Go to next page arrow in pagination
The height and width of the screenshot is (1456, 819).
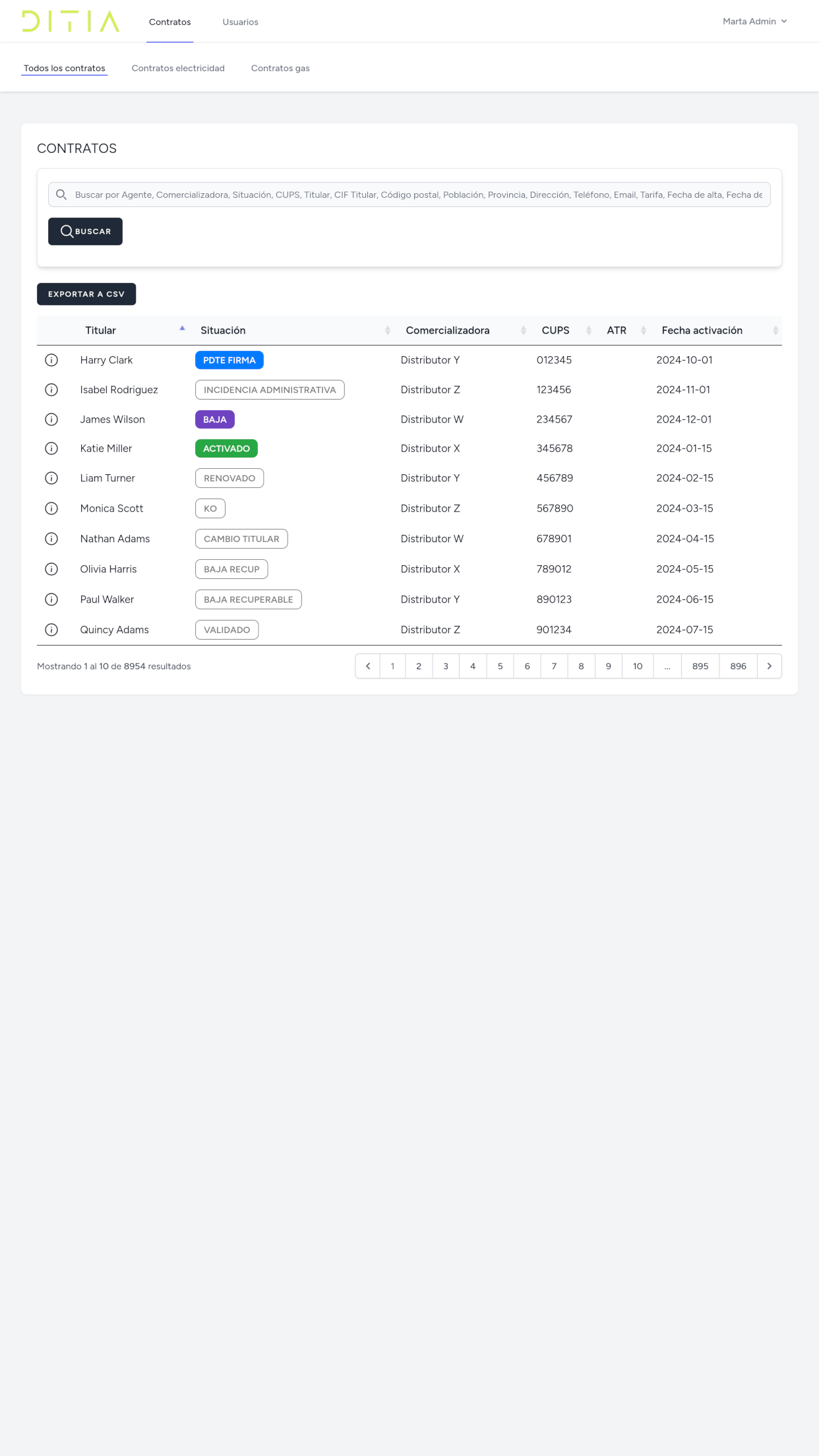769,666
